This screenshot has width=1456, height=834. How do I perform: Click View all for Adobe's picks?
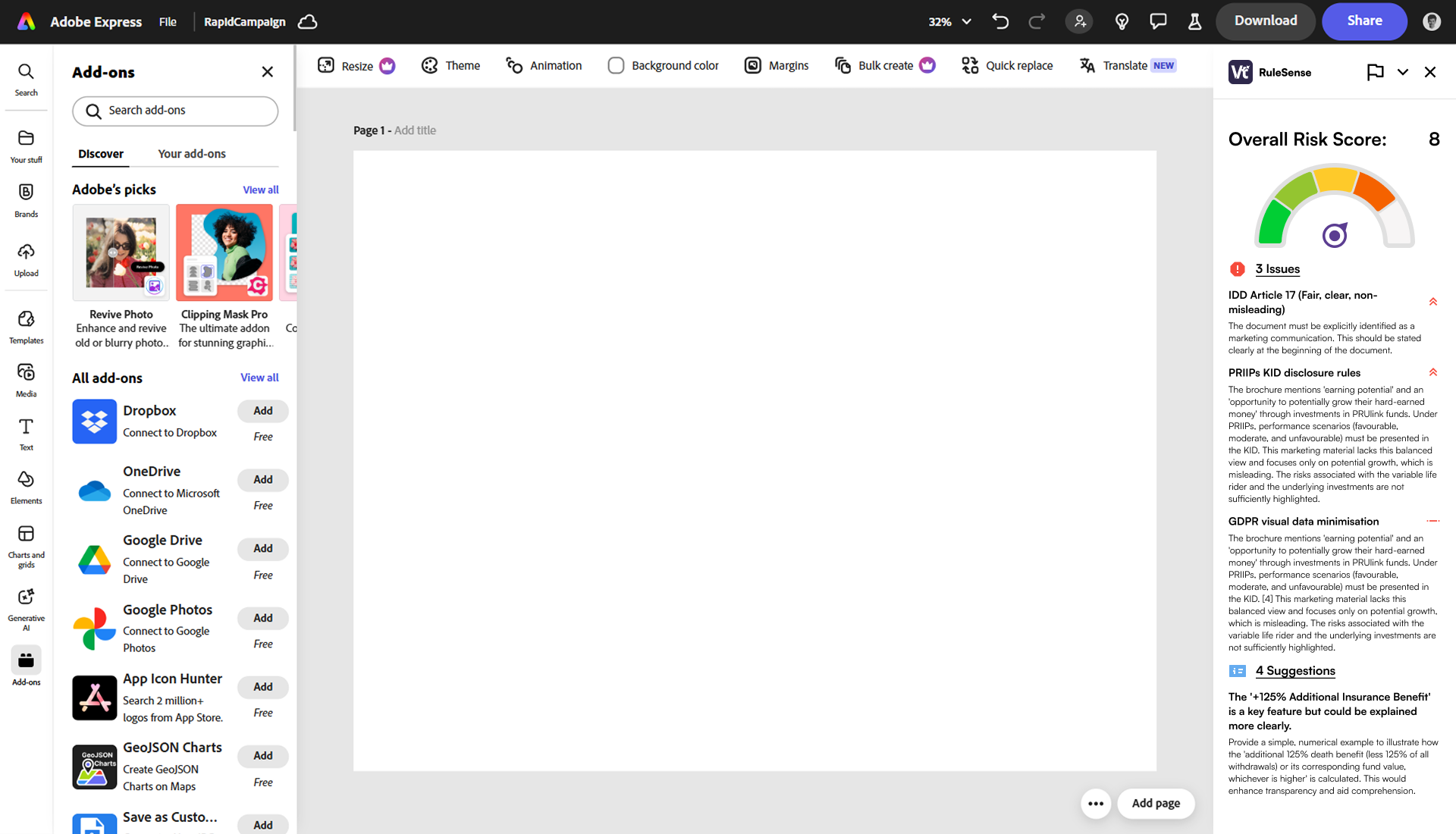click(260, 190)
